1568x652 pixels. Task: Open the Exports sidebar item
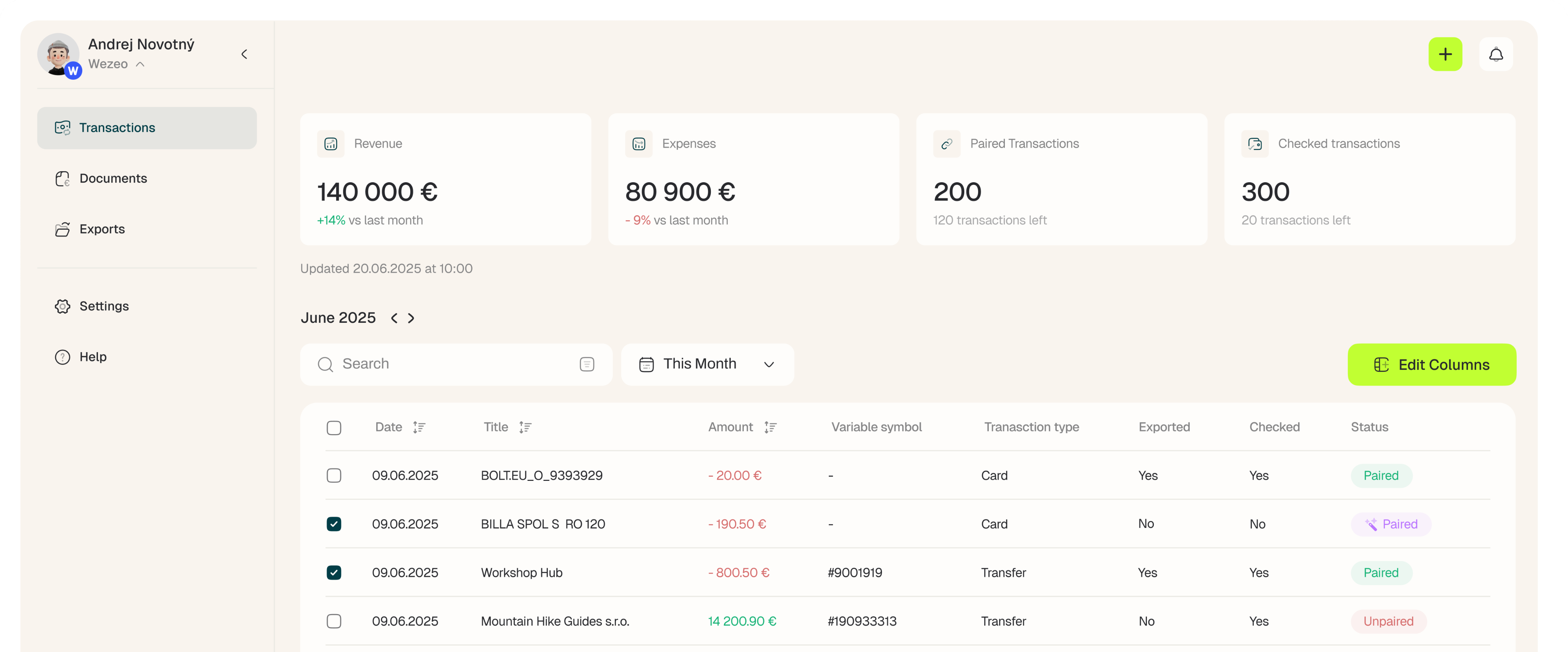coord(147,229)
